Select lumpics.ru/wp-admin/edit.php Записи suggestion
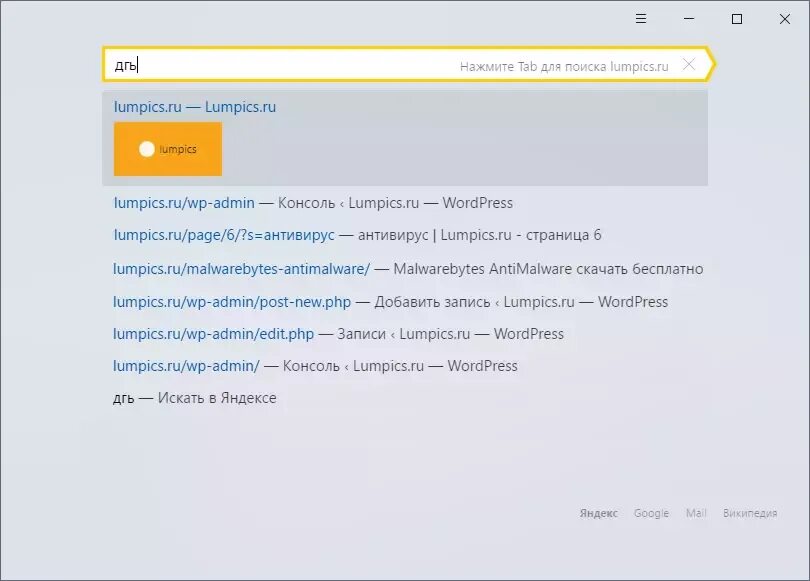This screenshot has height=581, width=810. pyautogui.click(x=338, y=334)
